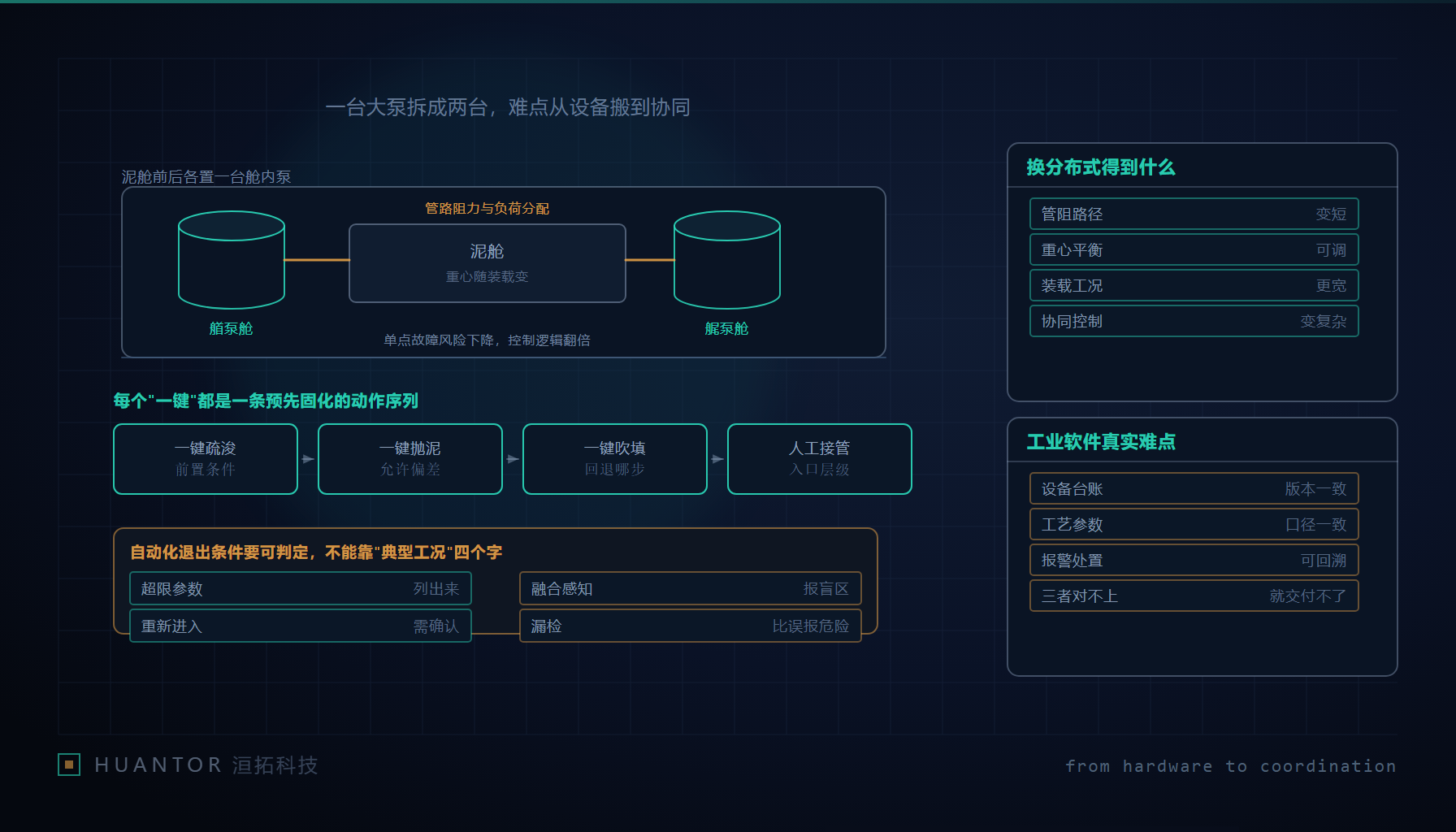Click the 管路阻力与负荷分配 label
The height and width of the screenshot is (832, 1456).
pos(487,209)
